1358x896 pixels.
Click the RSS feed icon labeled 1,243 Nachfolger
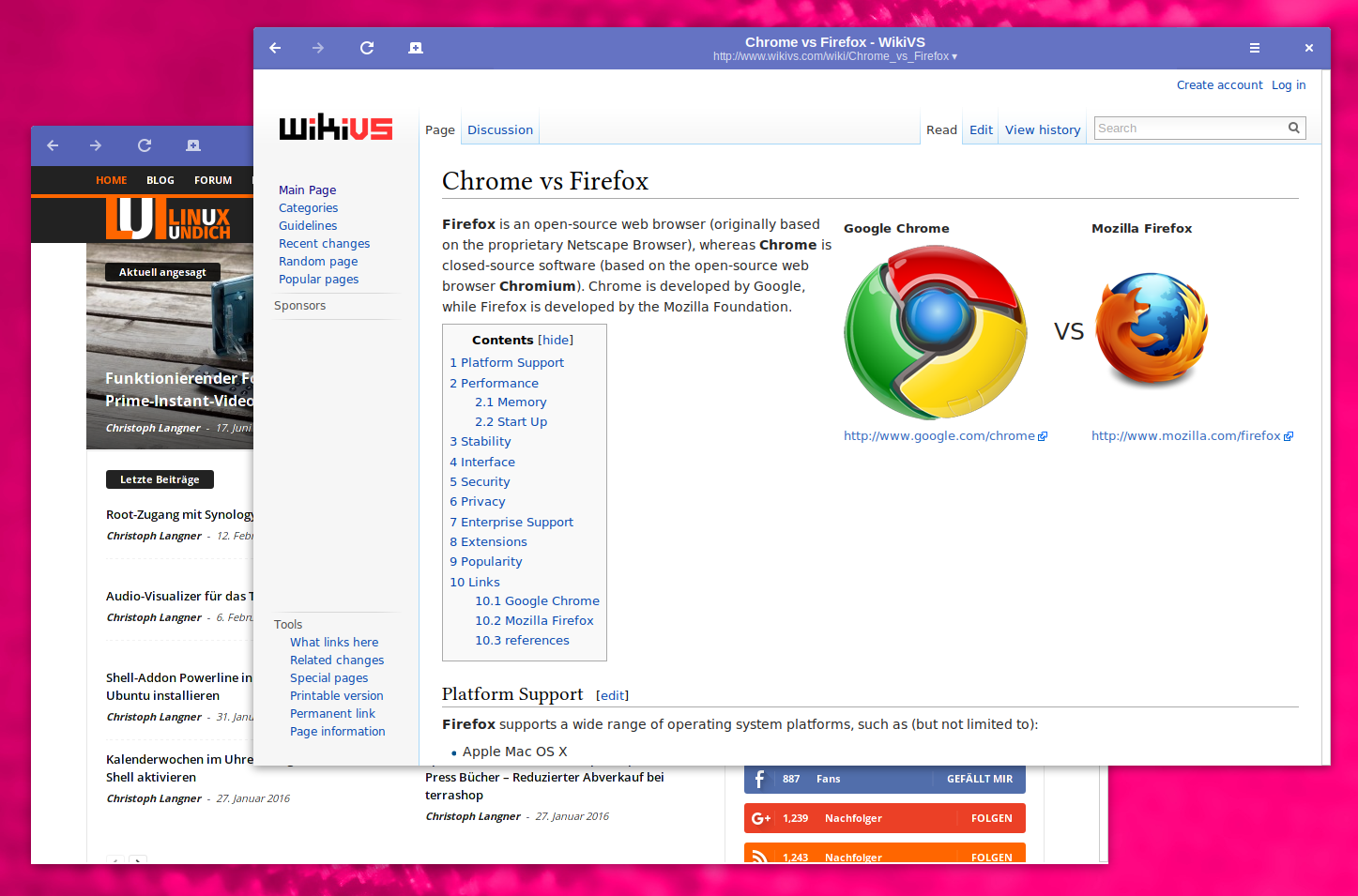coord(759,856)
